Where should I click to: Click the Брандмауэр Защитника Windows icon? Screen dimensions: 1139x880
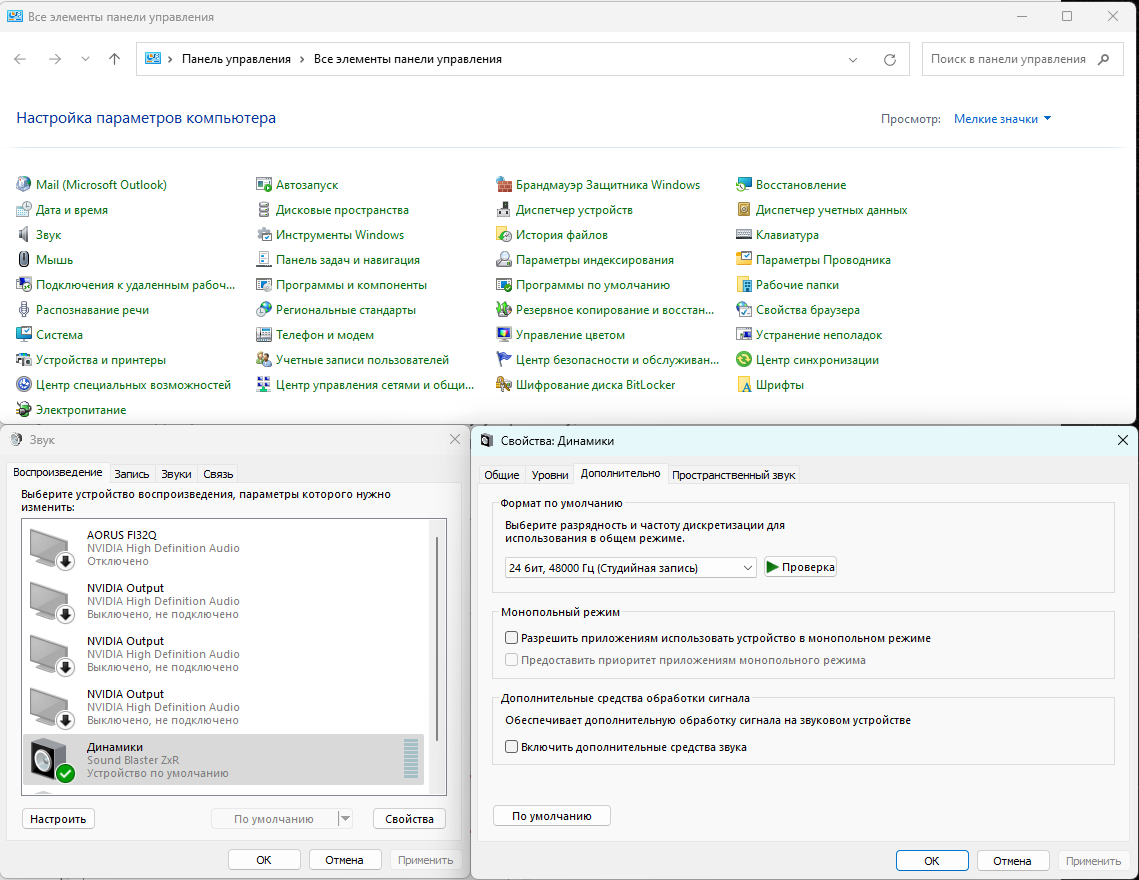pos(505,185)
